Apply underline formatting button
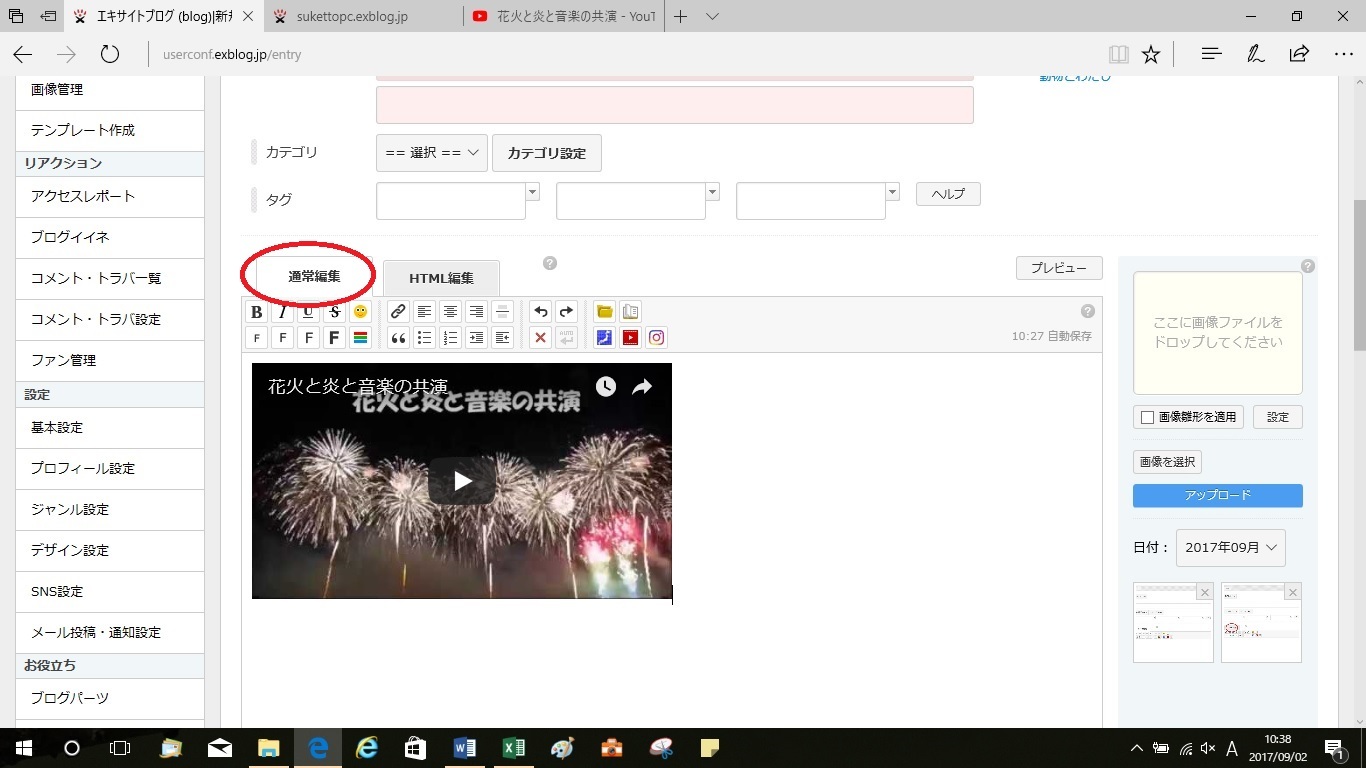This screenshot has width=1366, height=768. coord(309,312)
